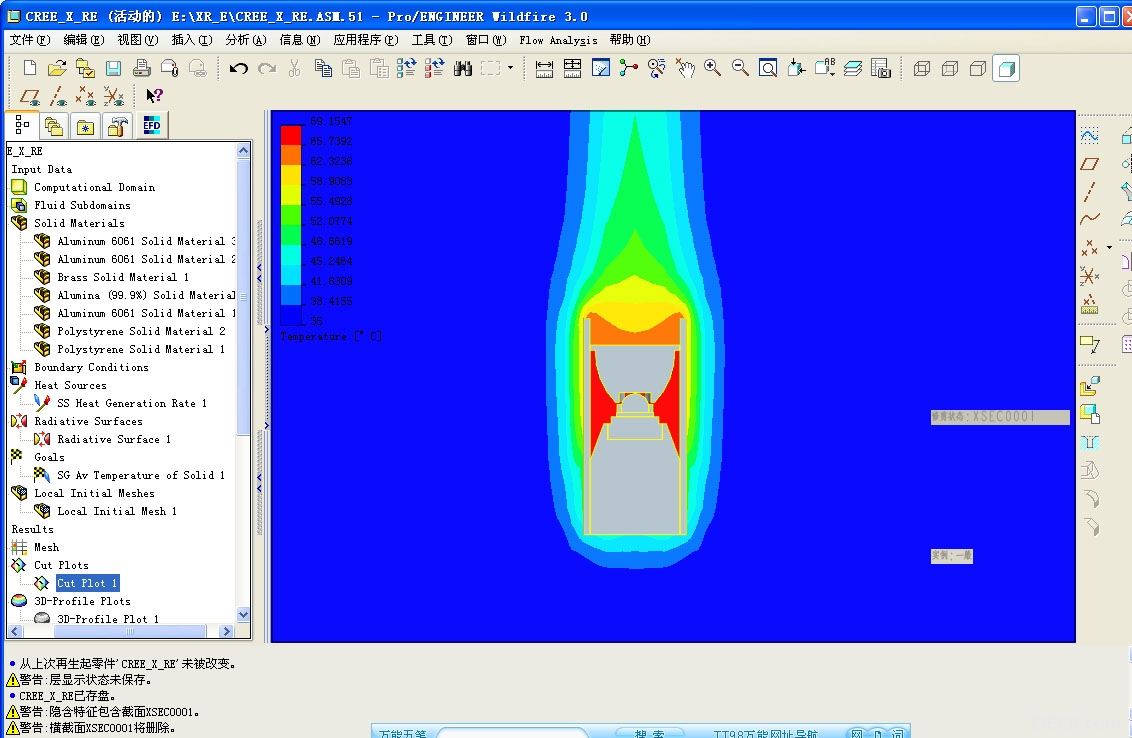The image size is (1132, 738).
Task: Open the layers icon in the top toolbar
Action: tap(853, 69)
